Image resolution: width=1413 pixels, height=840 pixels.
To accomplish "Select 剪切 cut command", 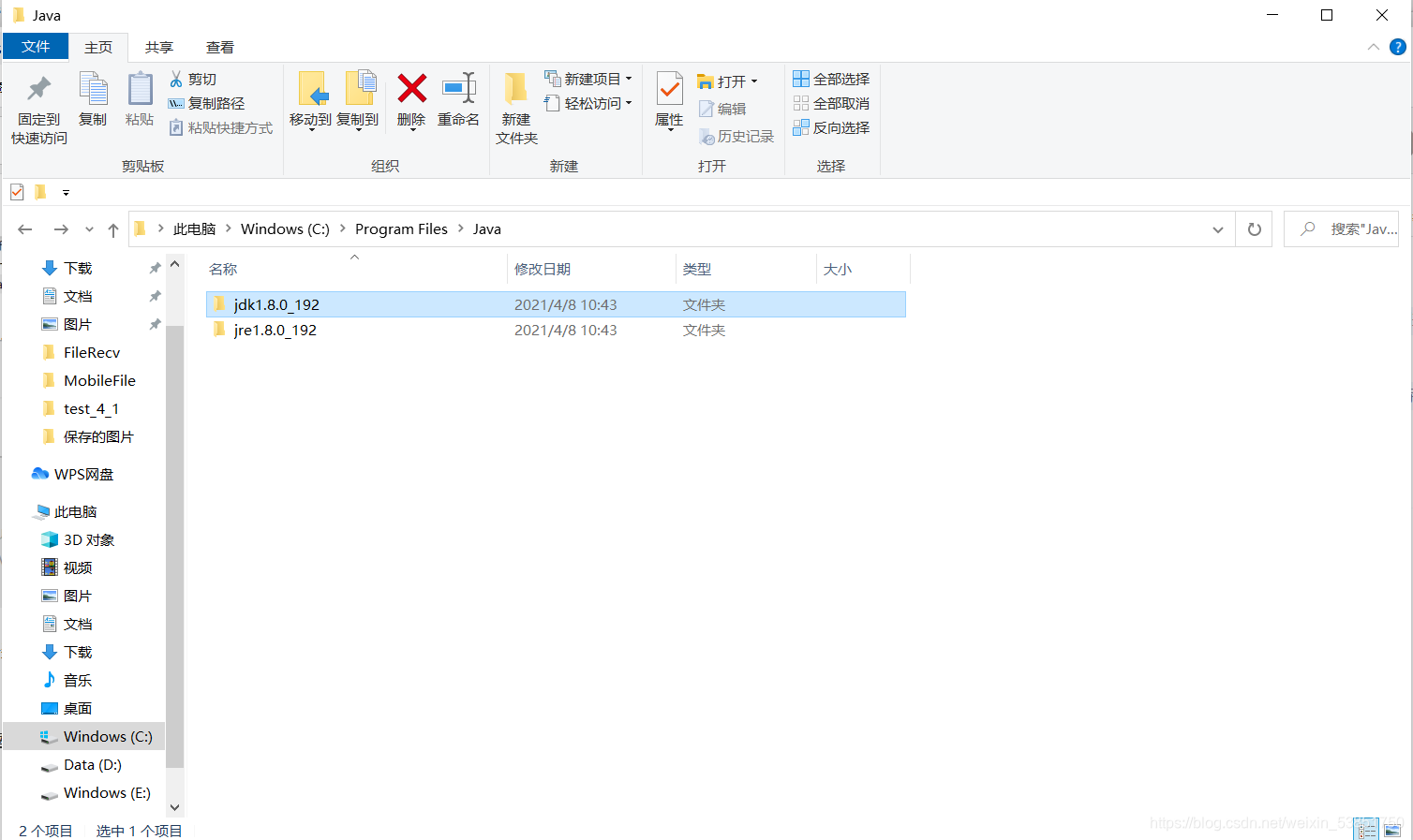I will click(193, 80).
